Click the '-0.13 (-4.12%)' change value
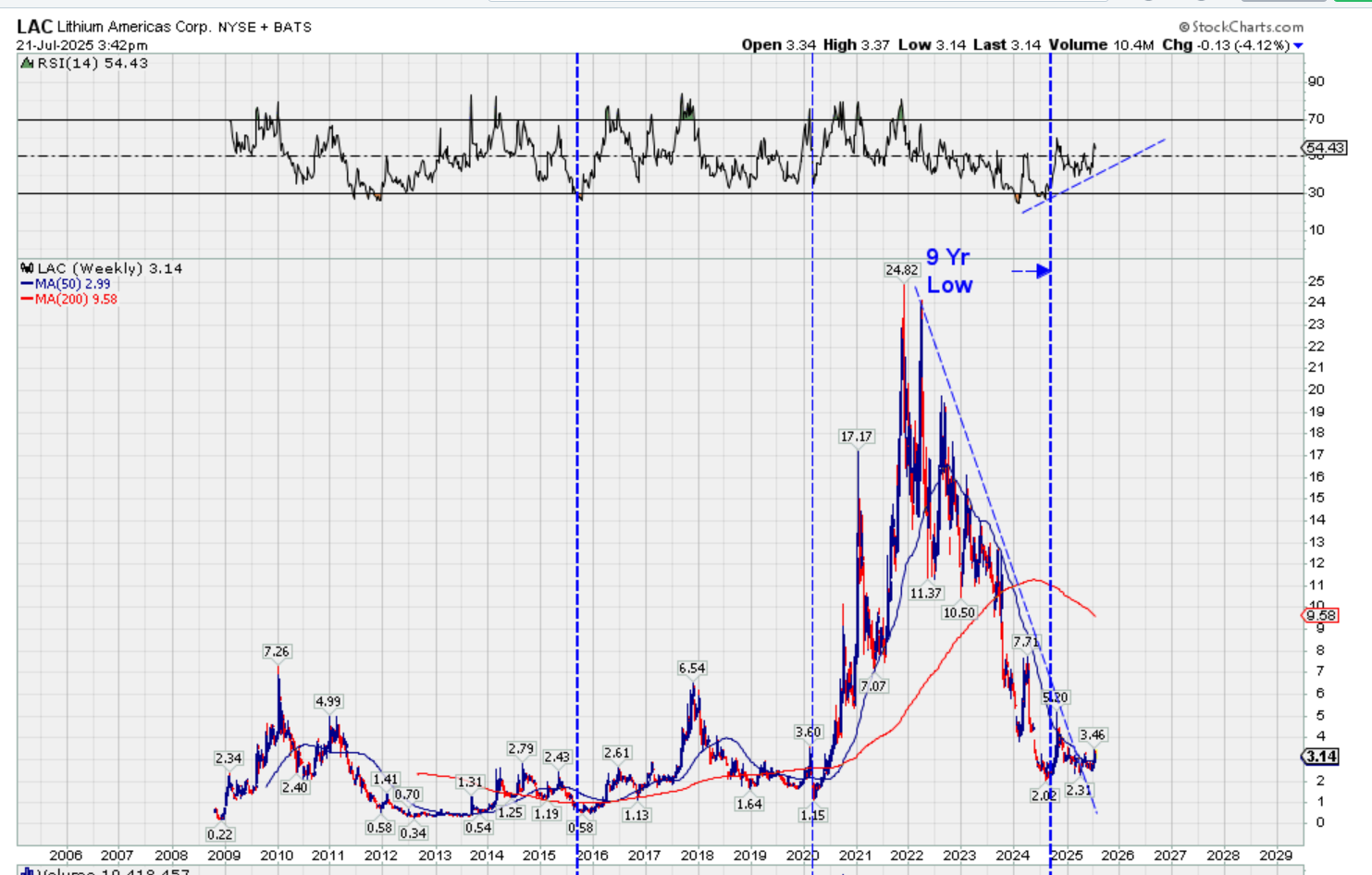Viewport: 1372px width, 875px height. point(1242,44)
